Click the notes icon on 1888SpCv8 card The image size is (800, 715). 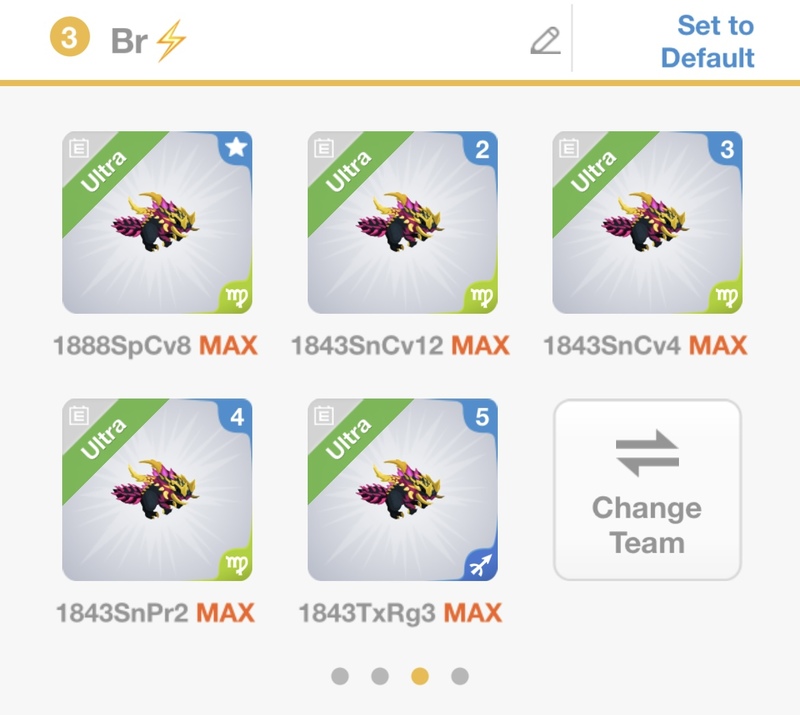[x=79, y=147]
